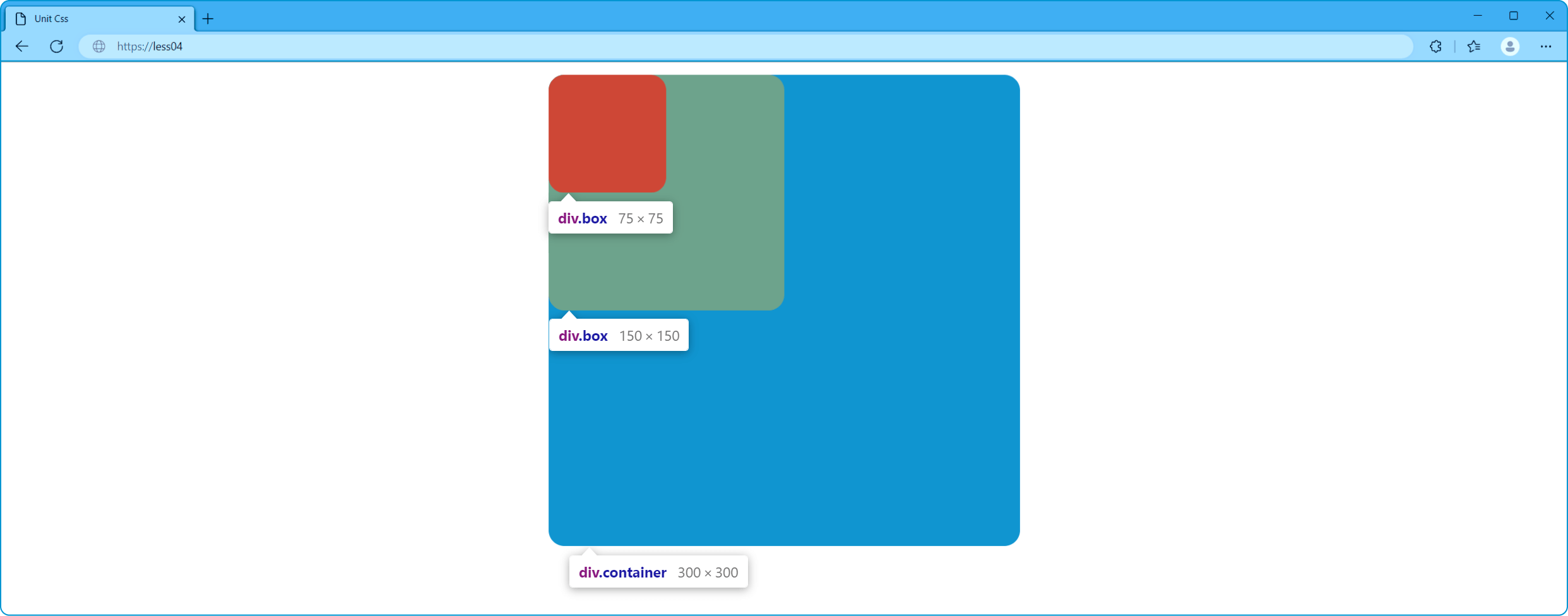Click the globe site info icon
This screenshot has width=1568, height=616.
pos(99,46)
